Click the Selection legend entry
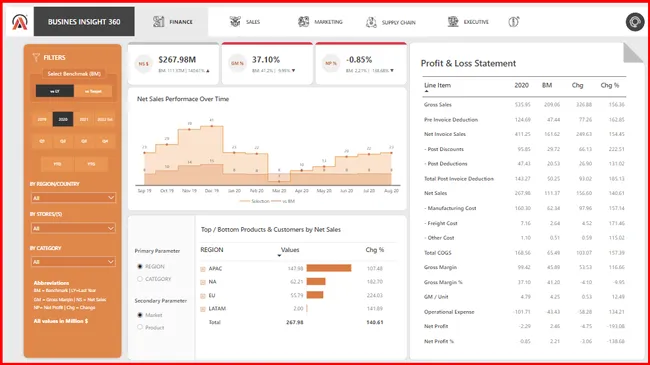The image size is (650, 365). (255, 201)
